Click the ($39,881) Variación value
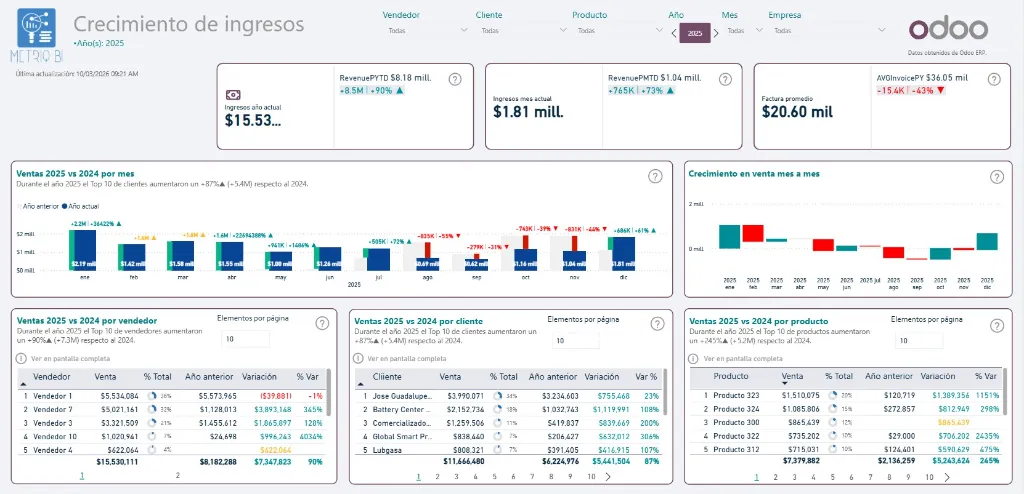Viewport: 1024px width, 494px height. click(276, 396)
